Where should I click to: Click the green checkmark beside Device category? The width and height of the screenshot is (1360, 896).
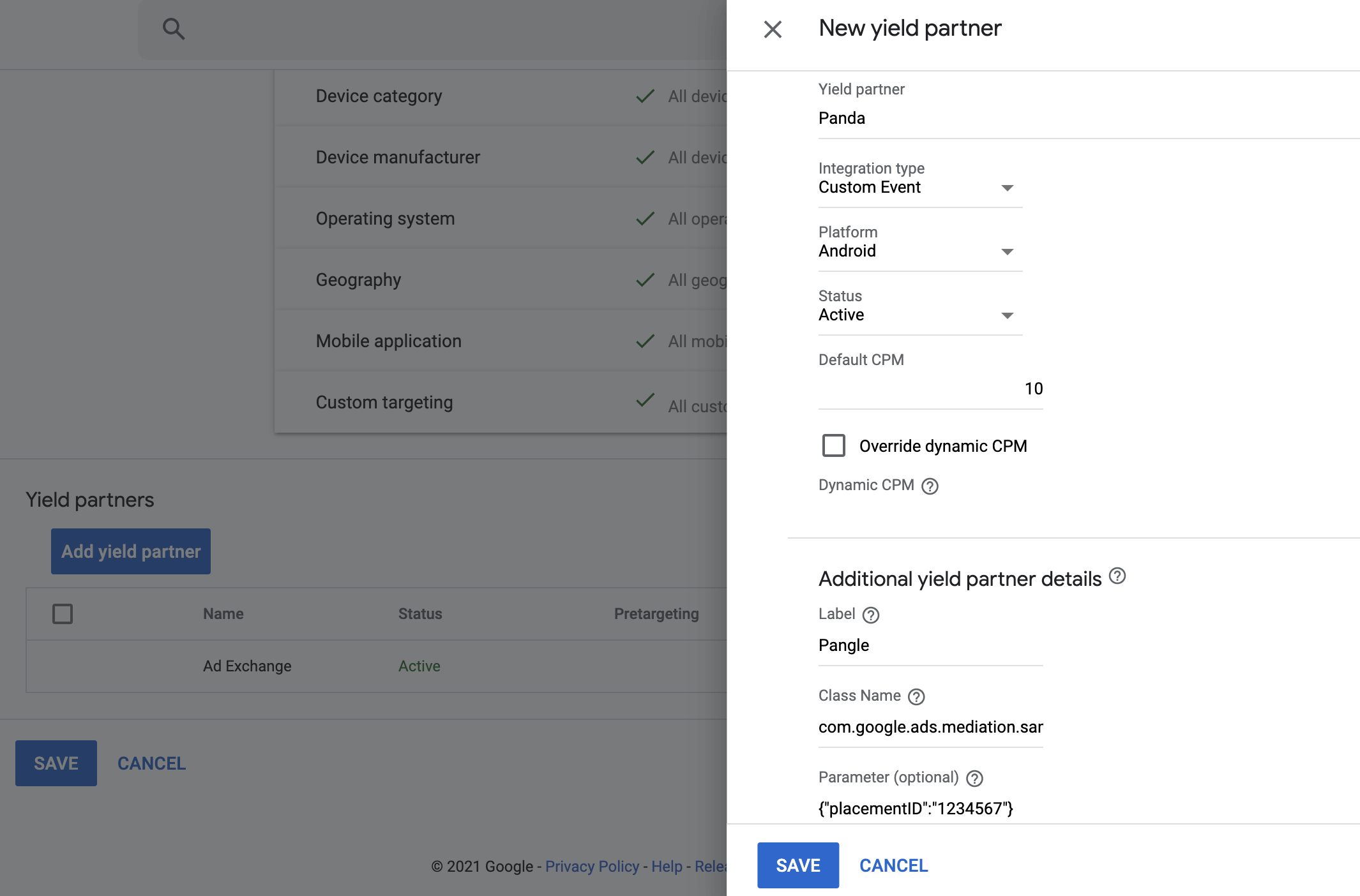tap(645, 95)
